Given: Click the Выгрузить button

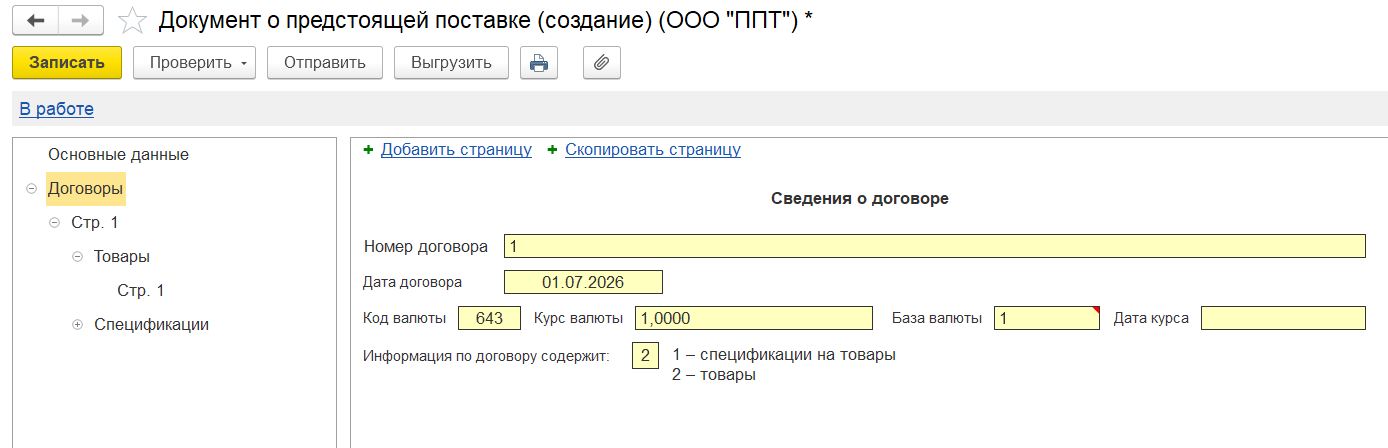Looking at the screenshot, I should coord(451,62).
